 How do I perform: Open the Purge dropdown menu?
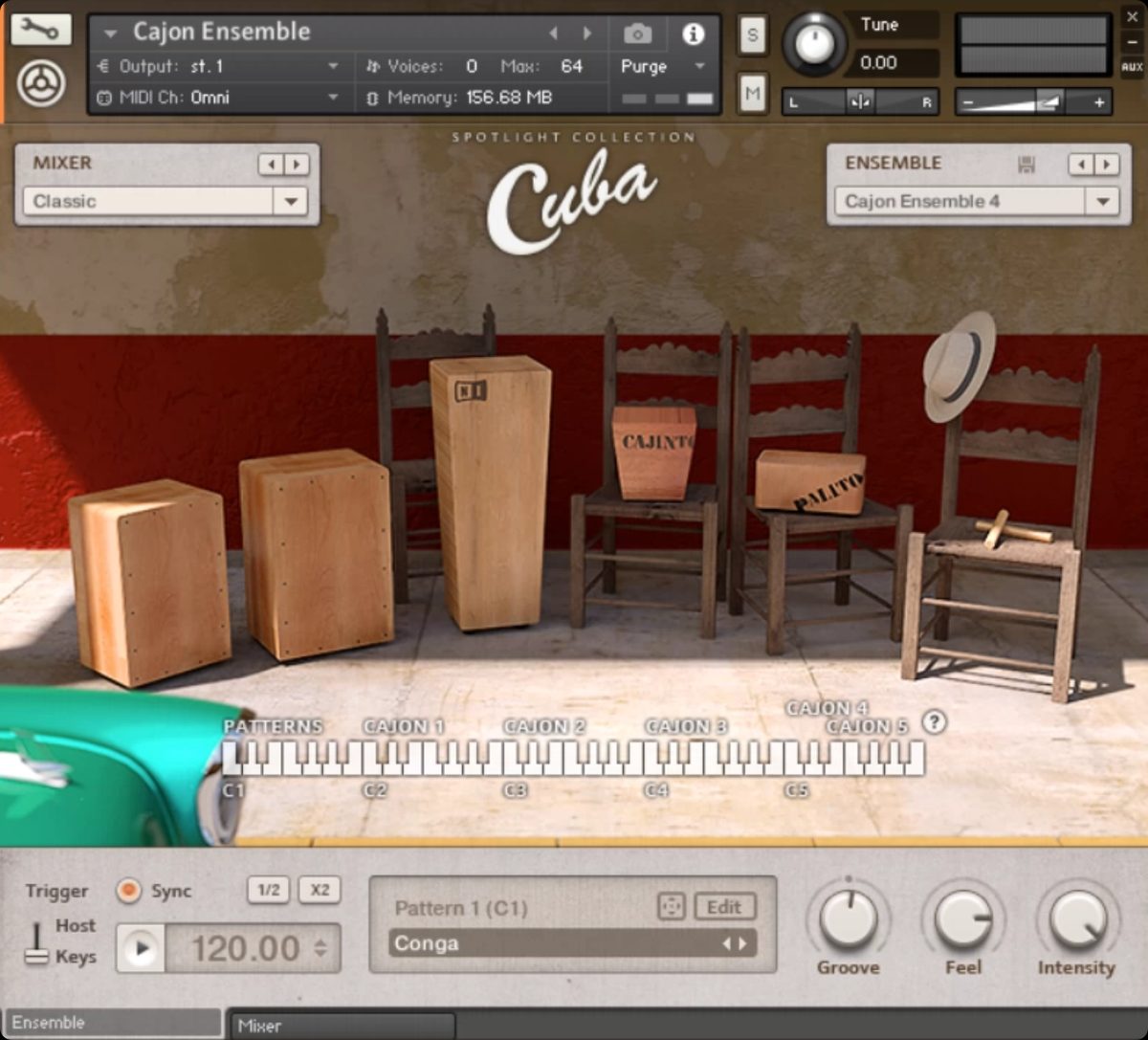[x=662, y=66]
